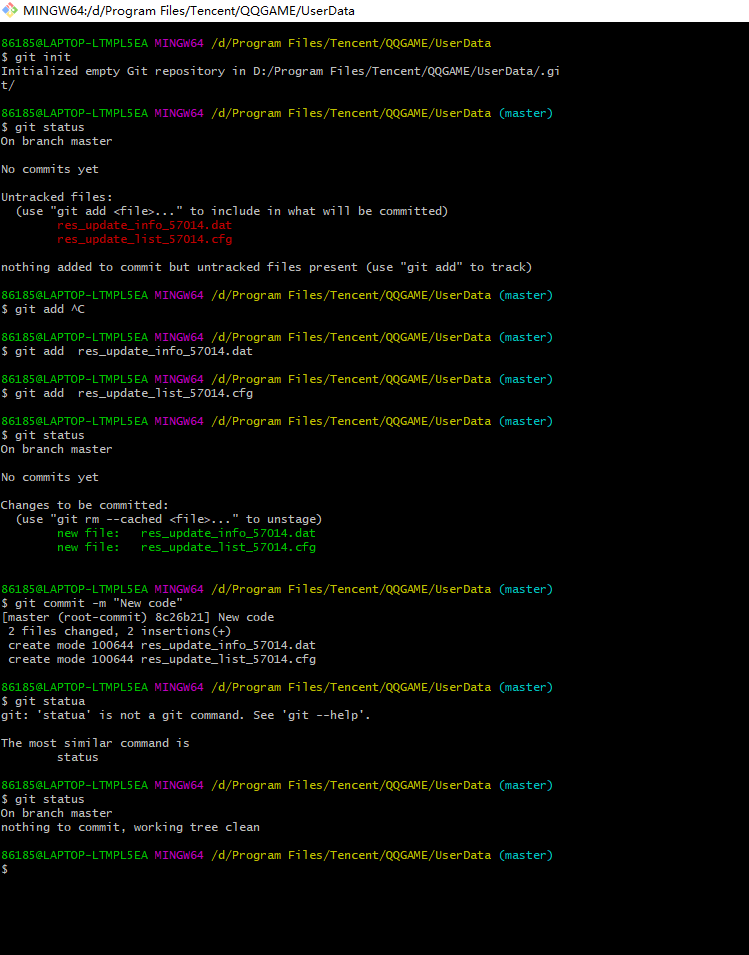Click "'statua' is not a git command" error
Screen dimensions: 749x955
tap(186, 716)
